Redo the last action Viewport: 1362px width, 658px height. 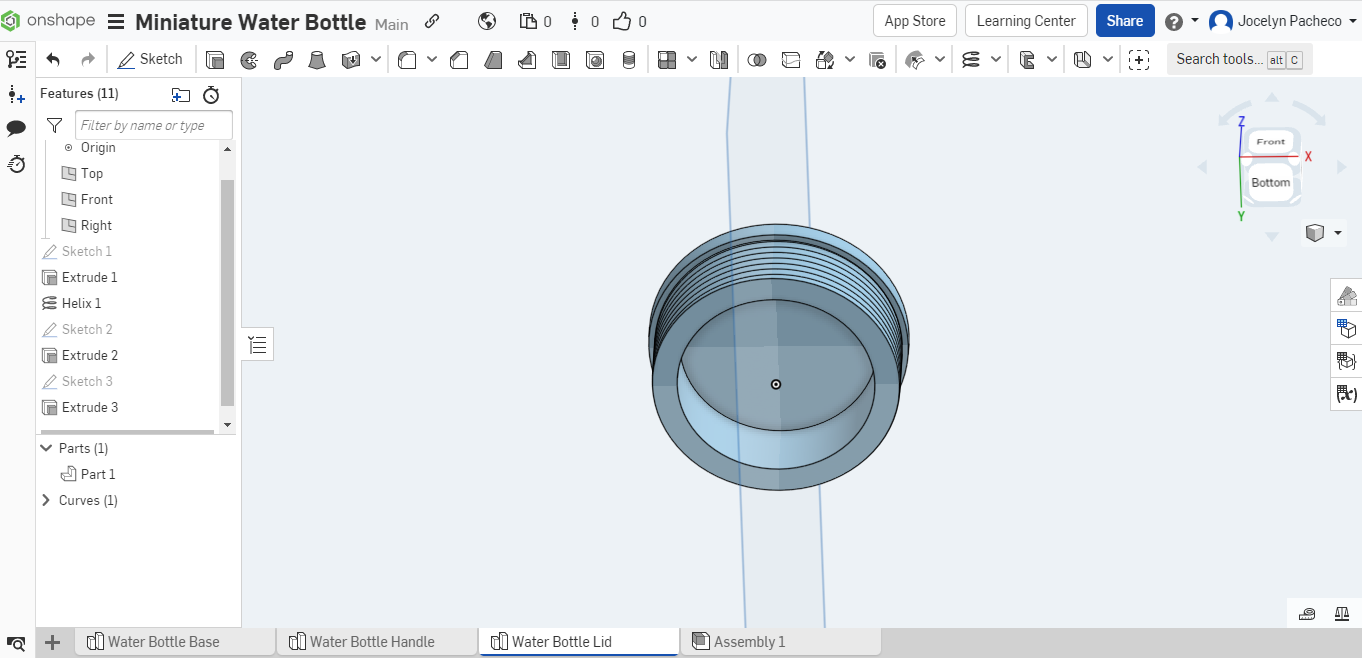click(x=88, y=60)
